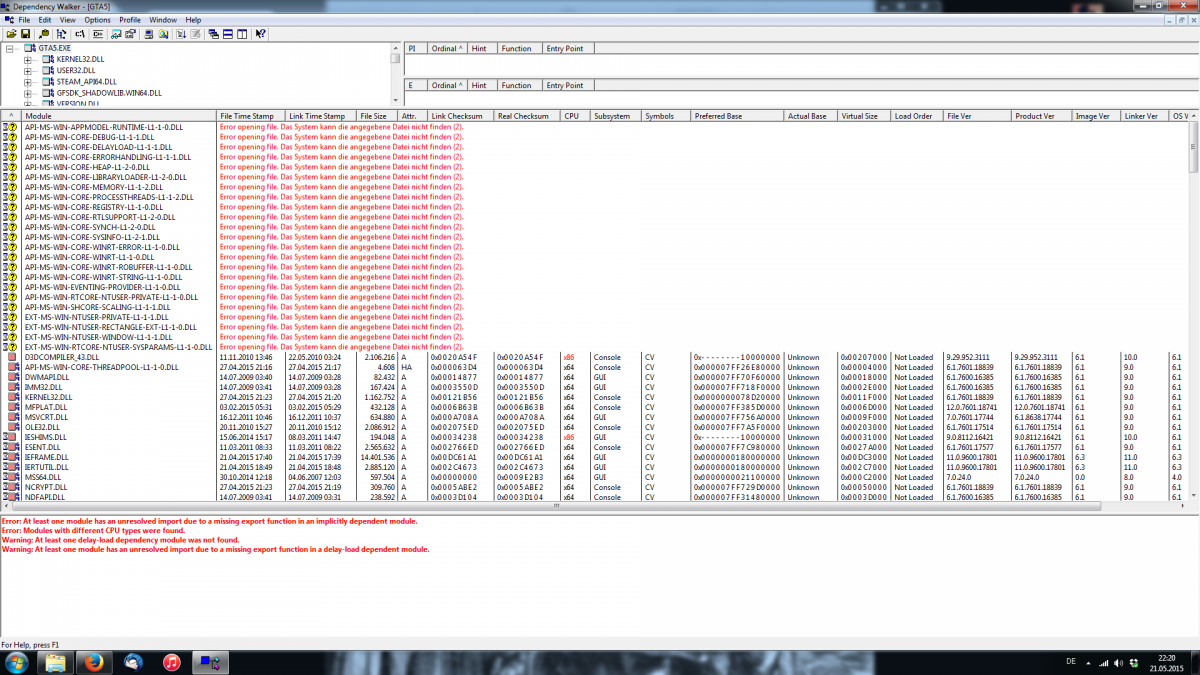The height and width of the screenshot is (675, 1200).
Task: Select the NCRYPT.DLL row in module list
Action: click(x=595, y=487)
